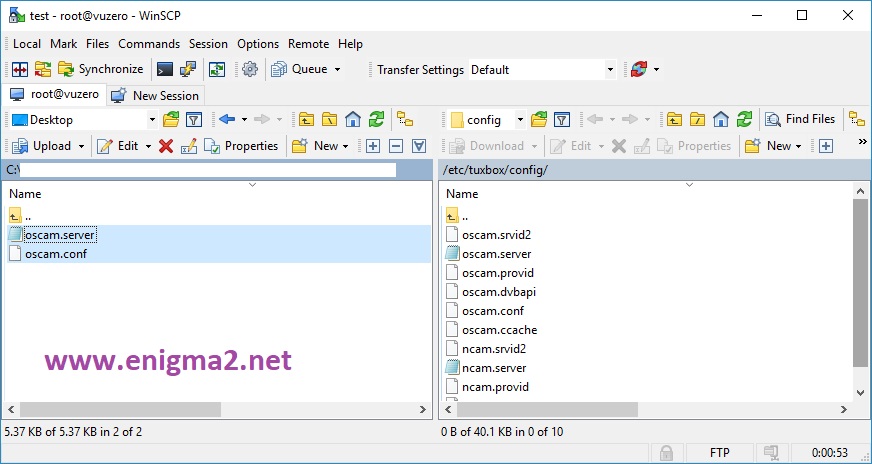Open the Remote menu
The height and width of the screenshot is (464, 872).
click(308, 44)
